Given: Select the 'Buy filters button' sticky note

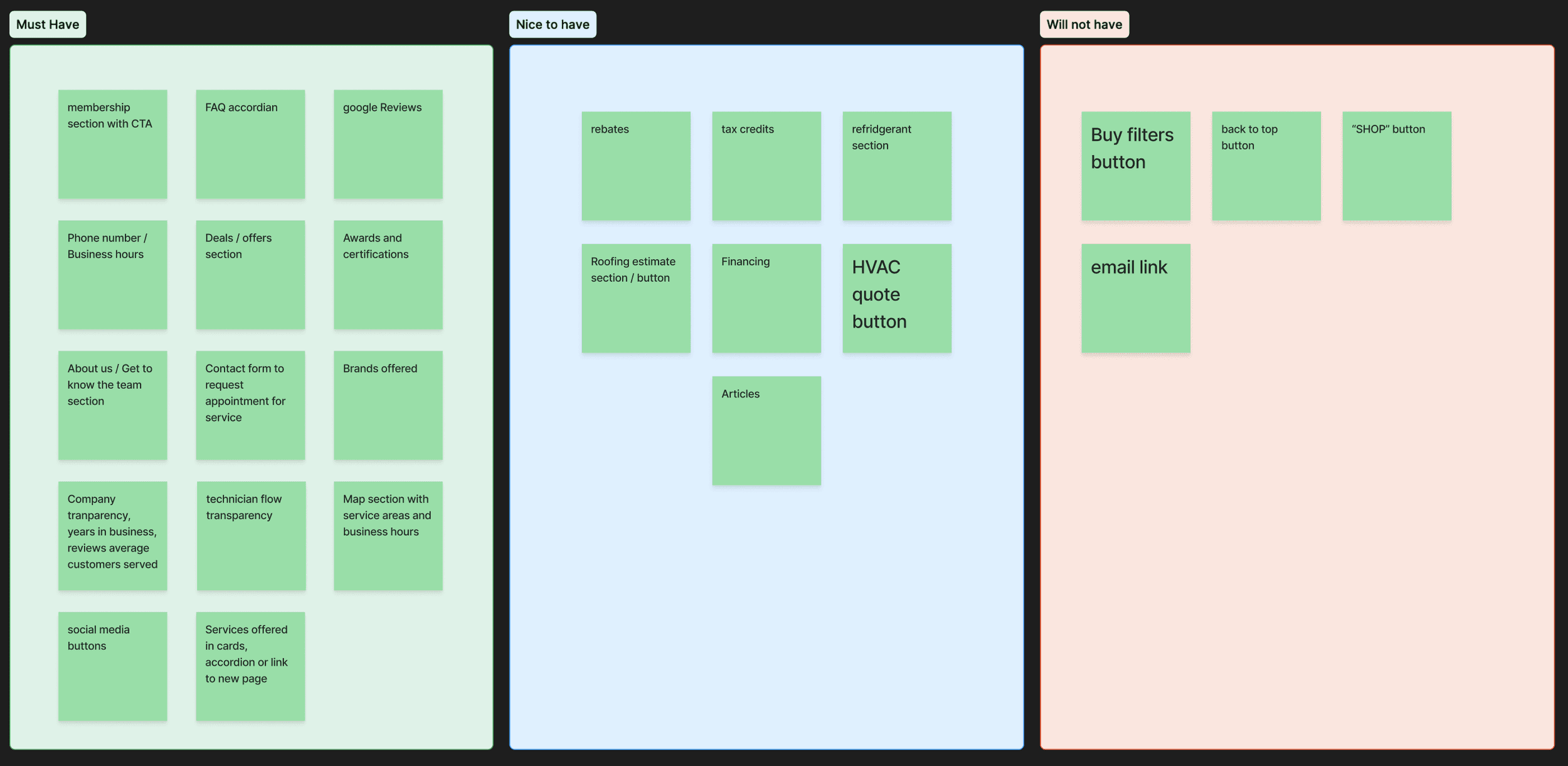Looking at the screenshot, I should pos(1135,166).
